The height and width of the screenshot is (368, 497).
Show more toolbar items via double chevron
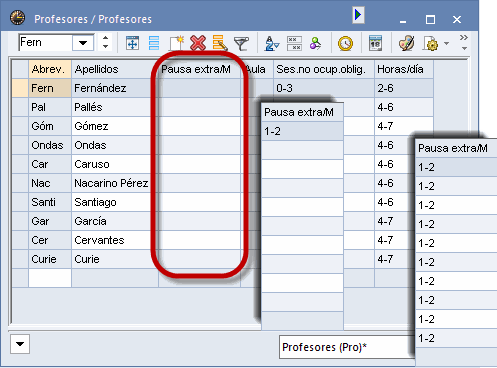click(x=464, y=37)
